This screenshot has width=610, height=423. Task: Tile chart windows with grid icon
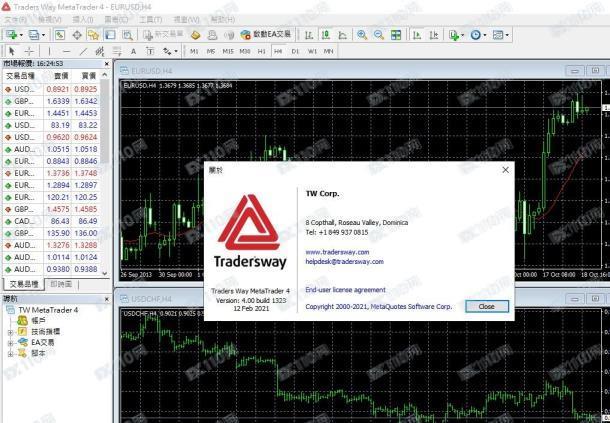396,35
